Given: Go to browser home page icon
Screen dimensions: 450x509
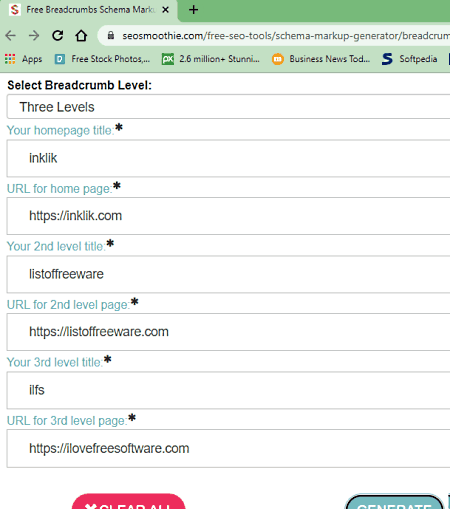Looking at the screenshot, I should [81, 35].
